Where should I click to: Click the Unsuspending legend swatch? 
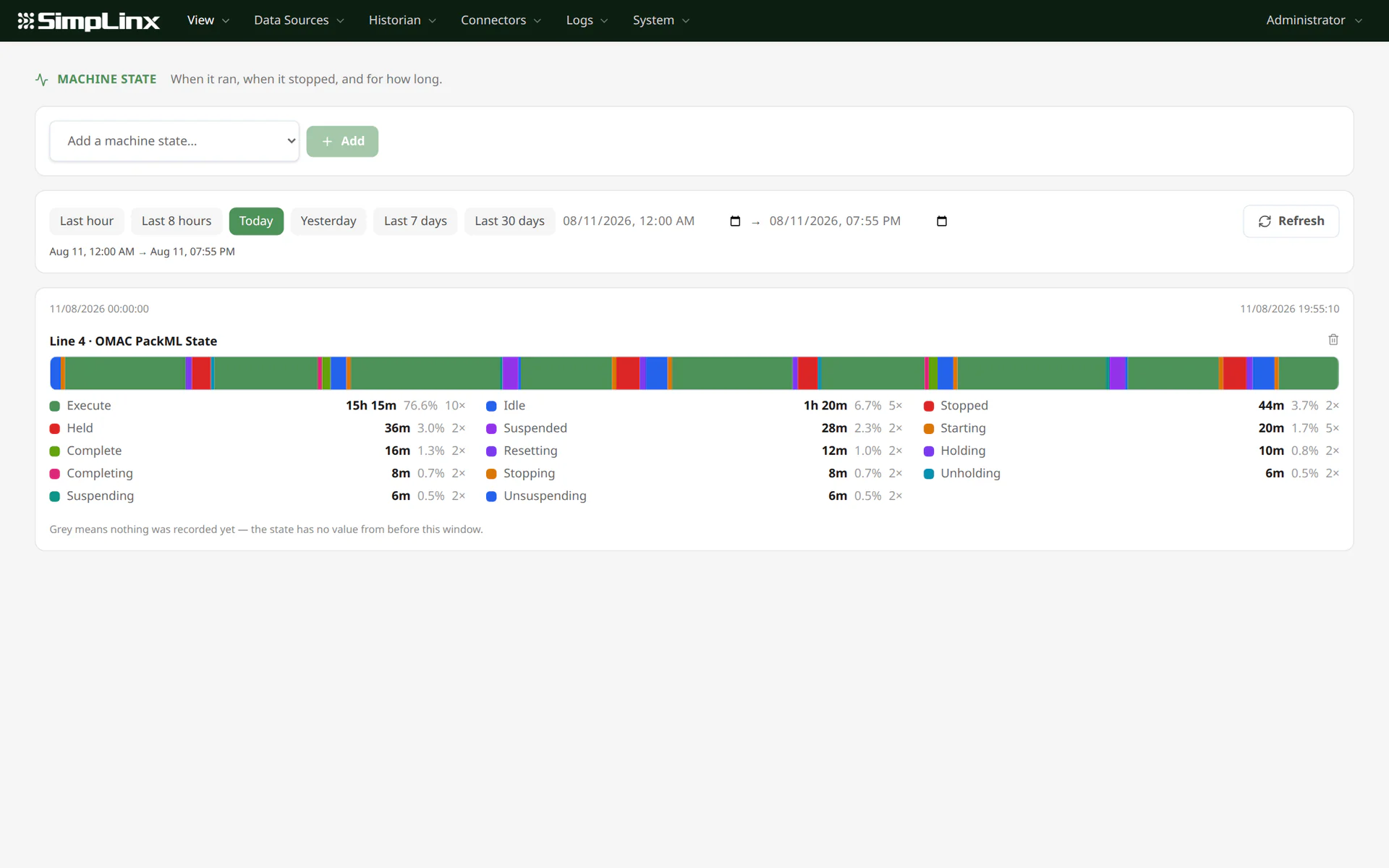click(x=491, y=496)
